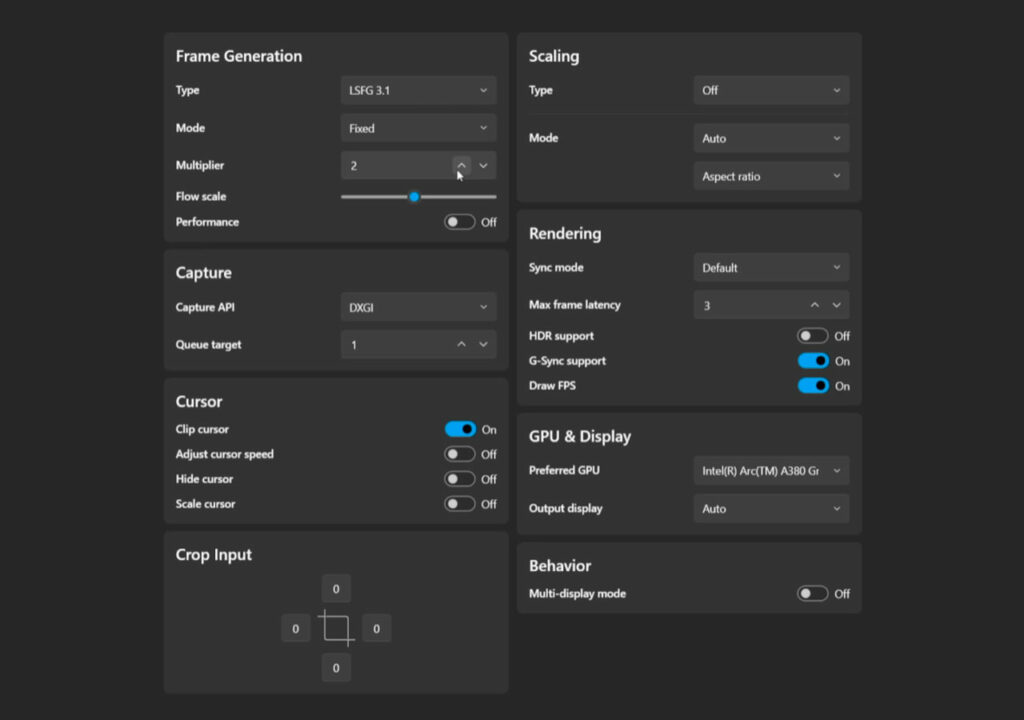The image size is (1024, 720).
Task: Turn off G-Sync support
Action: click(x=812, y=361)
